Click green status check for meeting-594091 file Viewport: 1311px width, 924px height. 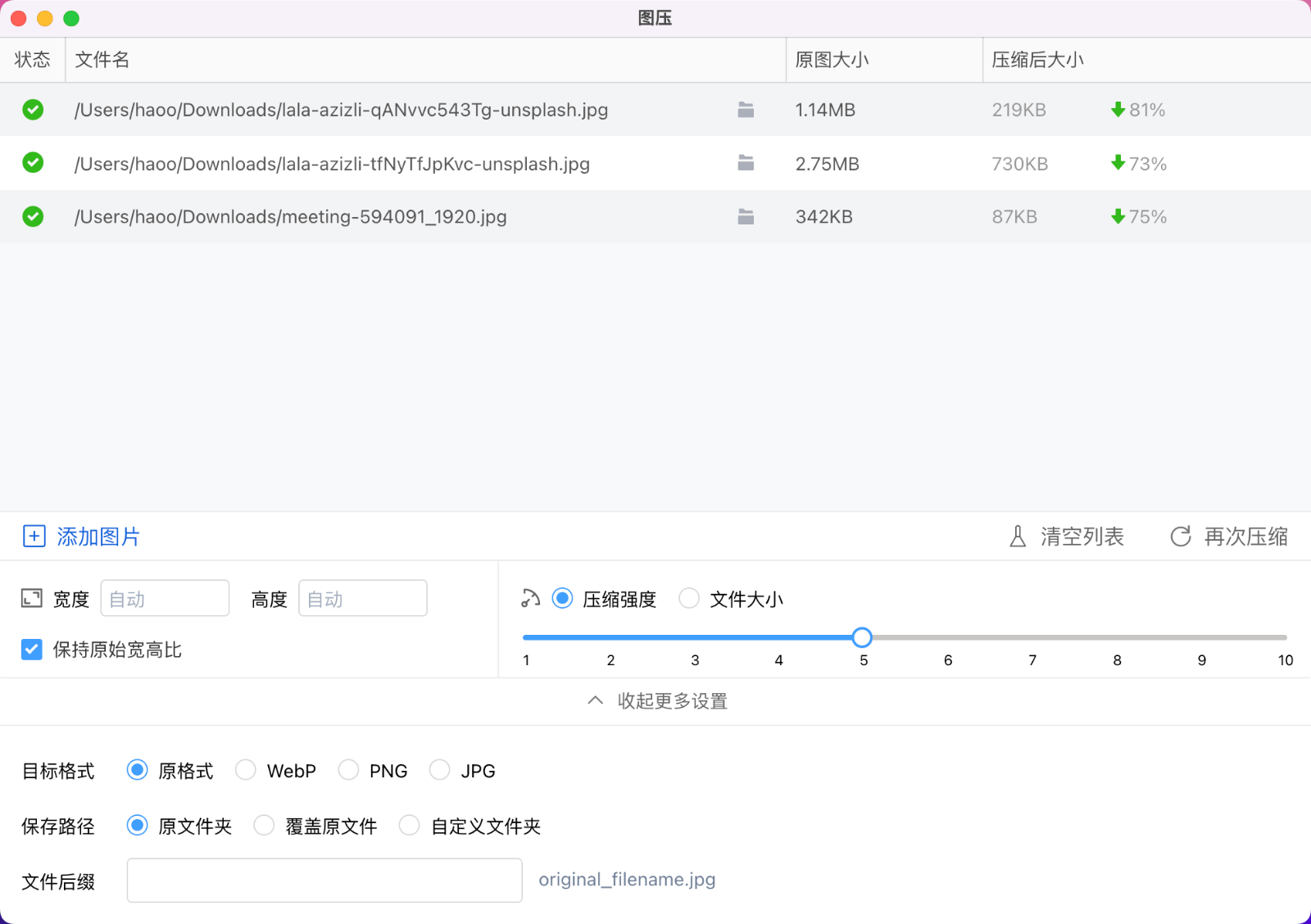(x=33, y=216)
